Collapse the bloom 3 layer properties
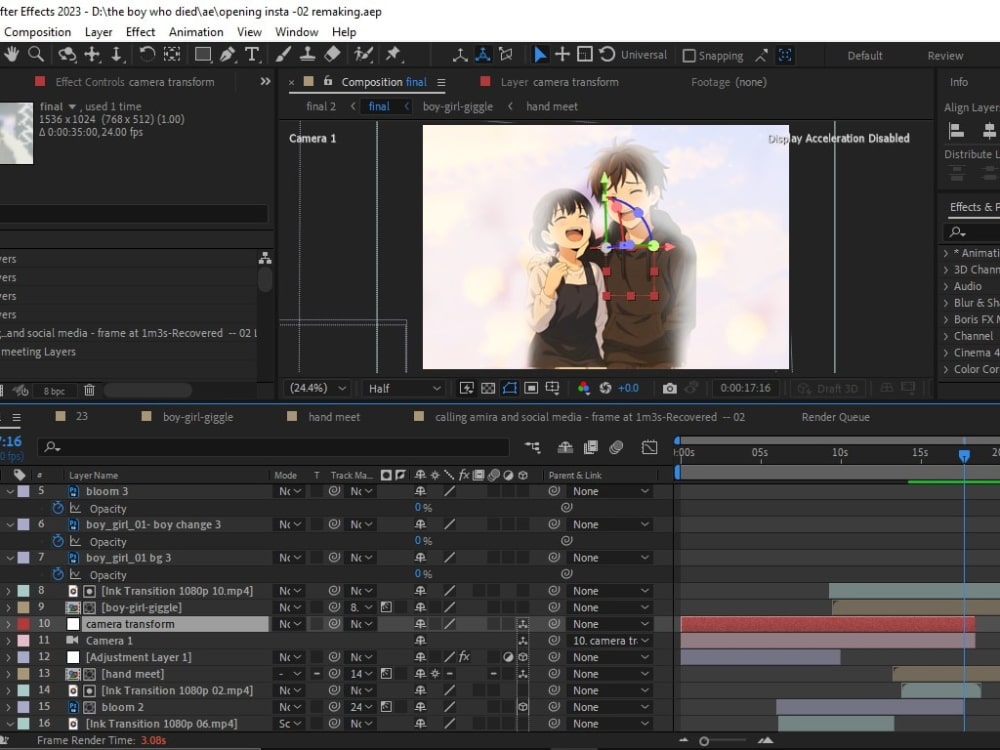The height and width of the screenshot is (750, 1000). [10, 491]
